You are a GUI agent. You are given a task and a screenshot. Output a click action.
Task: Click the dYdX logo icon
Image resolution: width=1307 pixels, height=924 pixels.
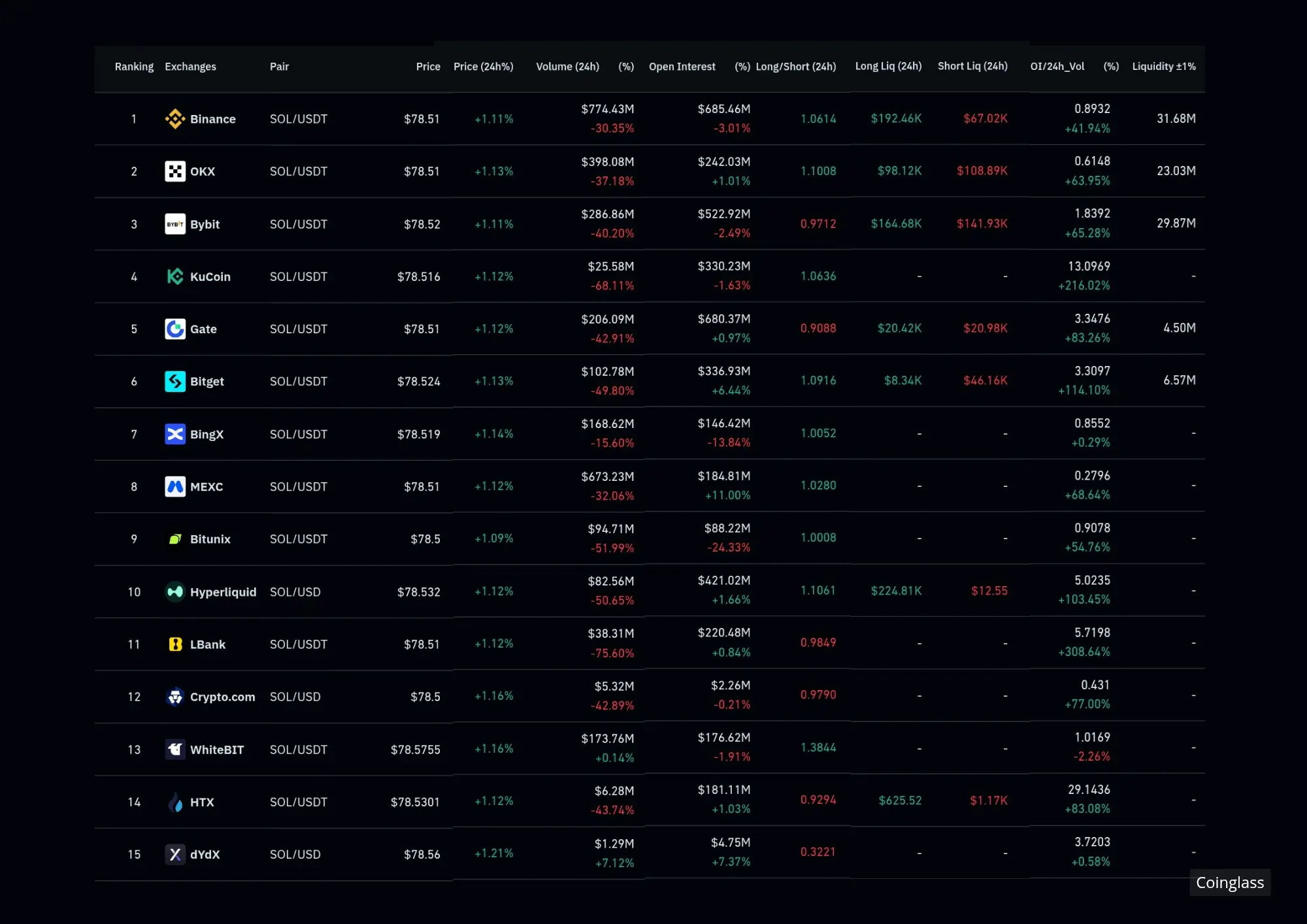pyautogui.click(x=175, y=854)
